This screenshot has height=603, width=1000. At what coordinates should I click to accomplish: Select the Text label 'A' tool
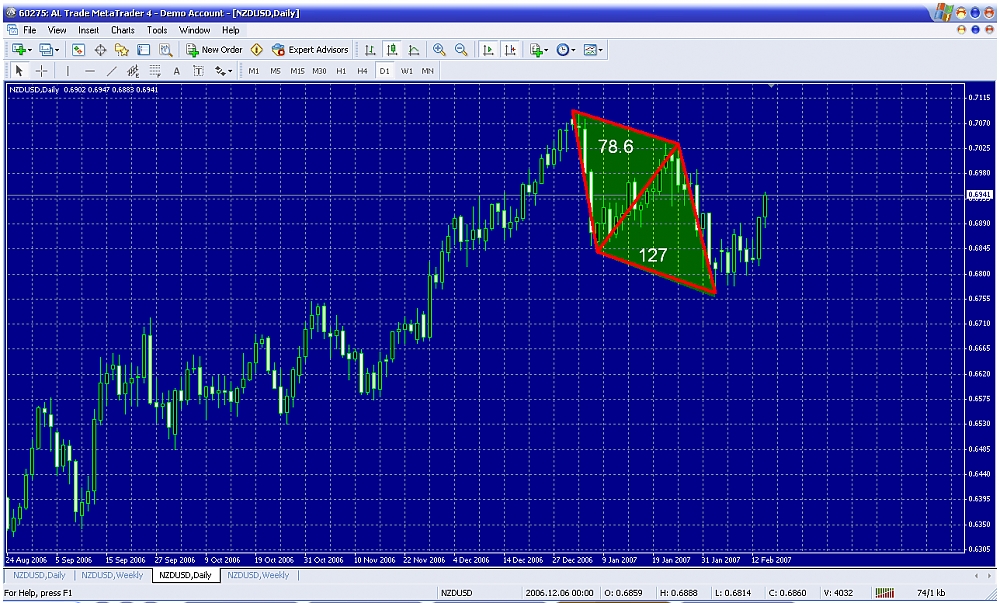point(177,71)
